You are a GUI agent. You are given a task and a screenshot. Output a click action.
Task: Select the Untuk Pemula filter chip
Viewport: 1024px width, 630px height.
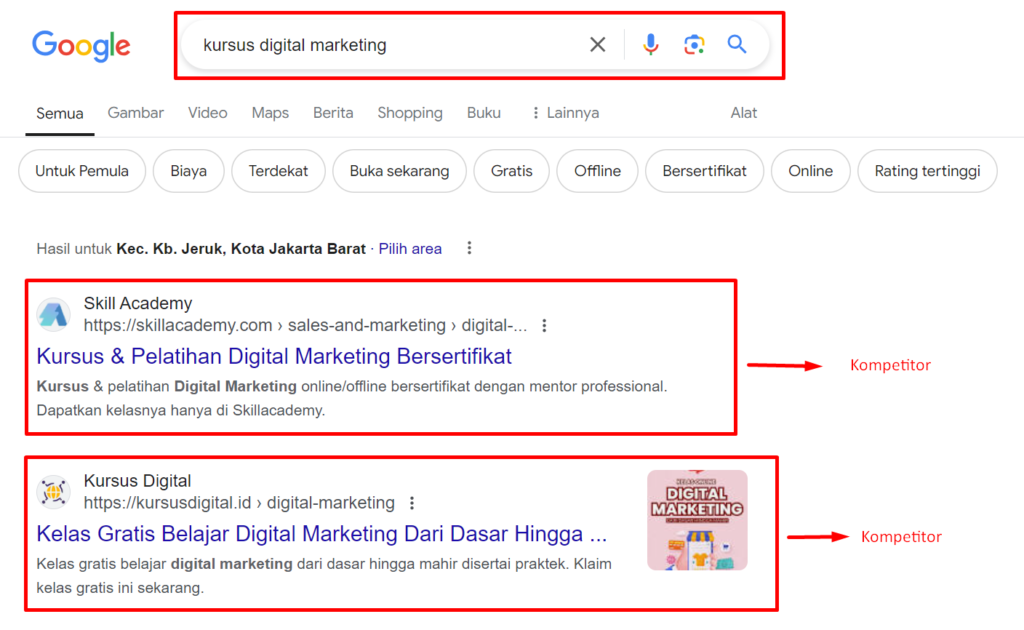(82, 171)
